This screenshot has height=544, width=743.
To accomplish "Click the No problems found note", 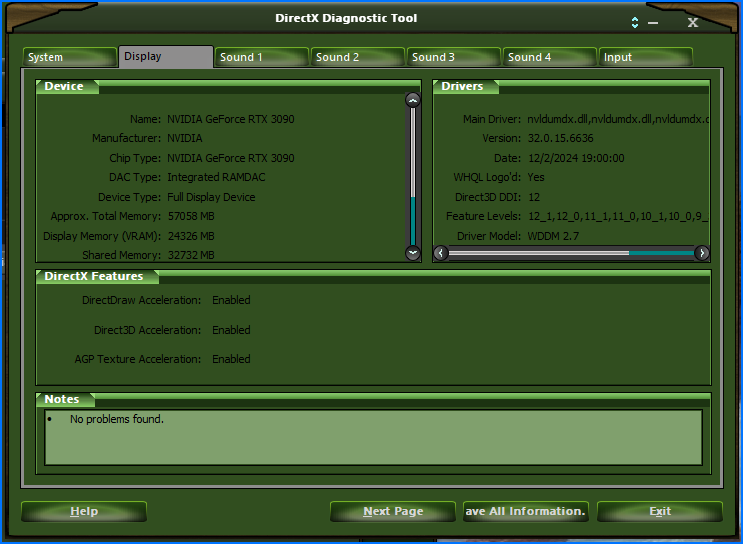I will tap(117, 419).
